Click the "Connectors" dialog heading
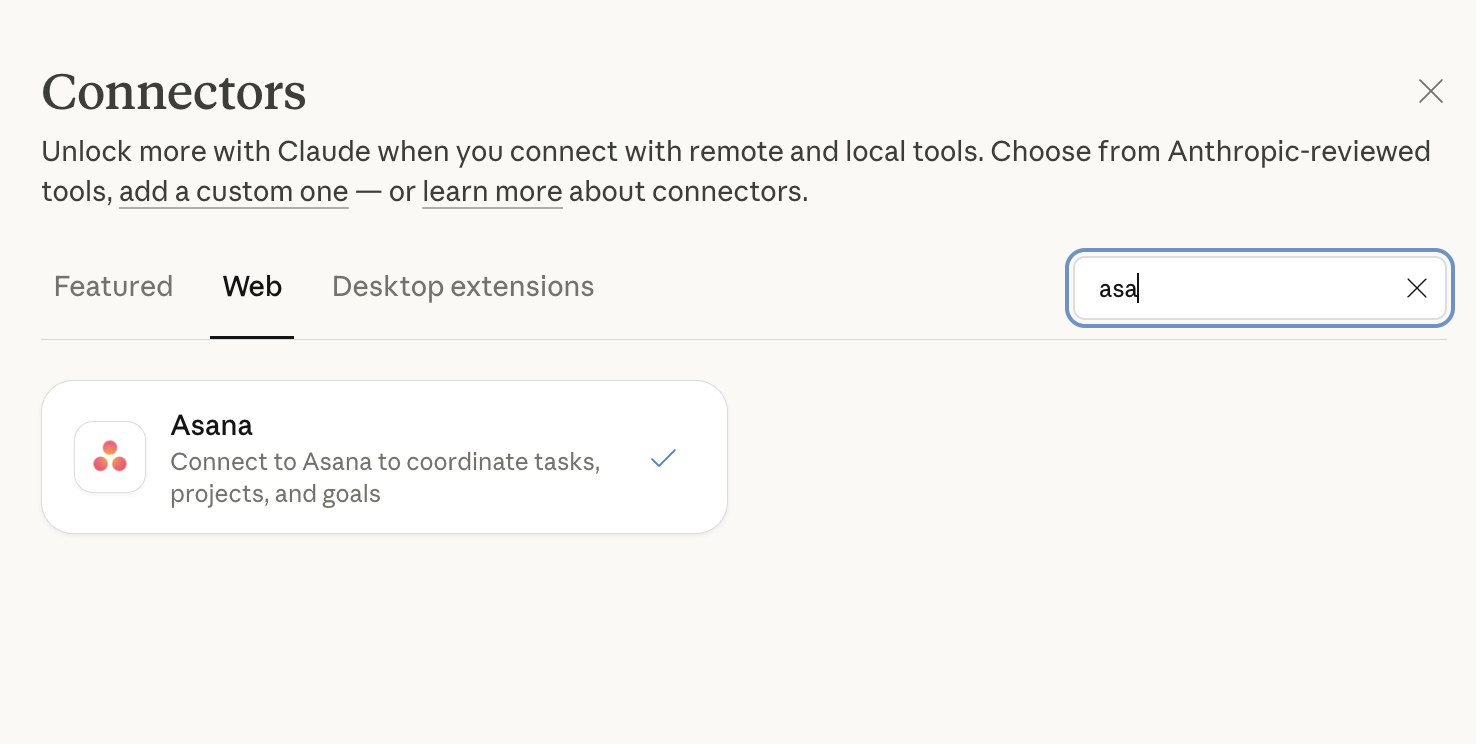This screenshot has width=1476, height=744. [x=174, y=92]
